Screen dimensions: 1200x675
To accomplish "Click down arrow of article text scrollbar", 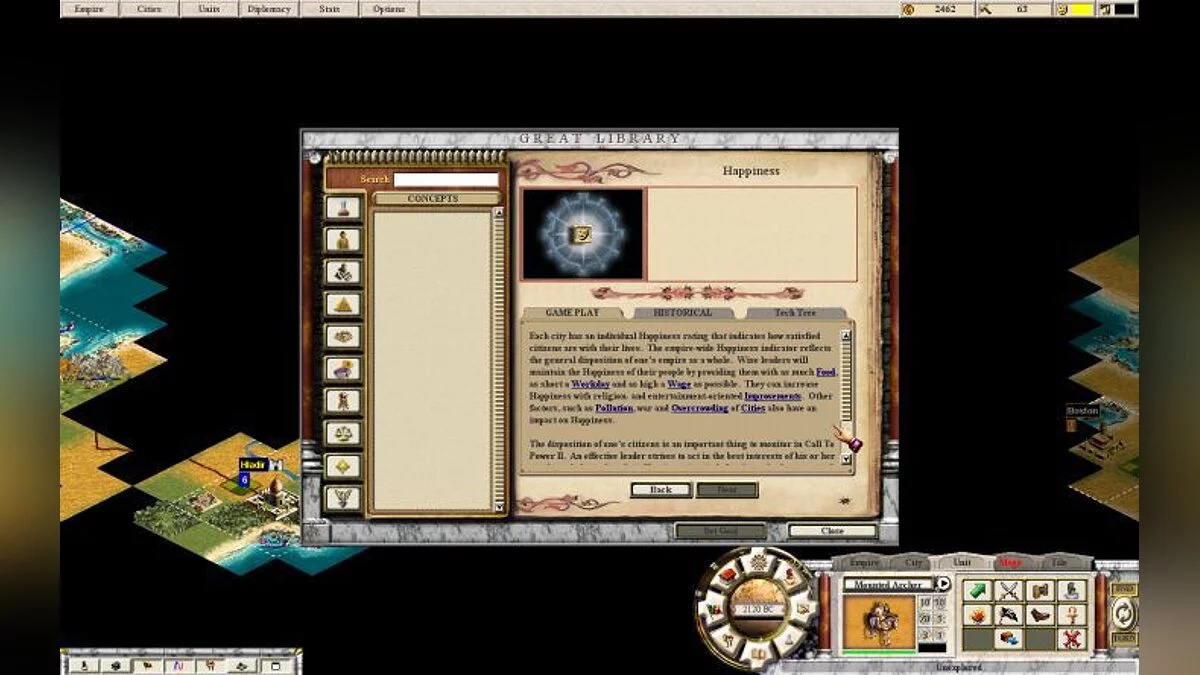I will pos(846,459).
